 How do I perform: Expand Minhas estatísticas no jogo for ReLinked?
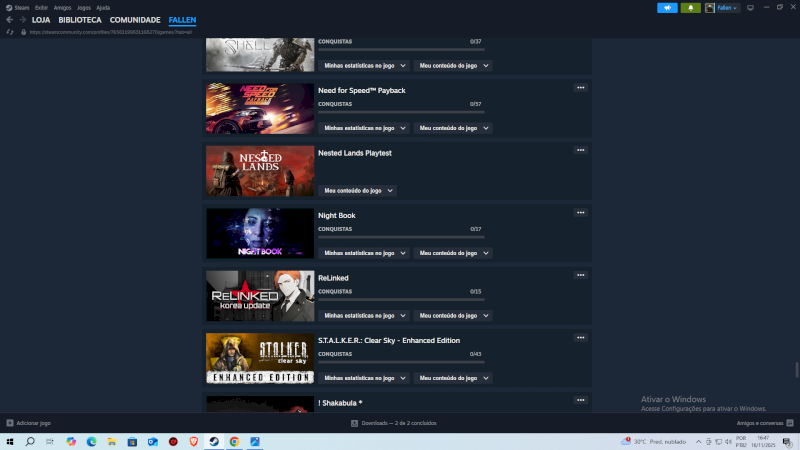[364, 316]
